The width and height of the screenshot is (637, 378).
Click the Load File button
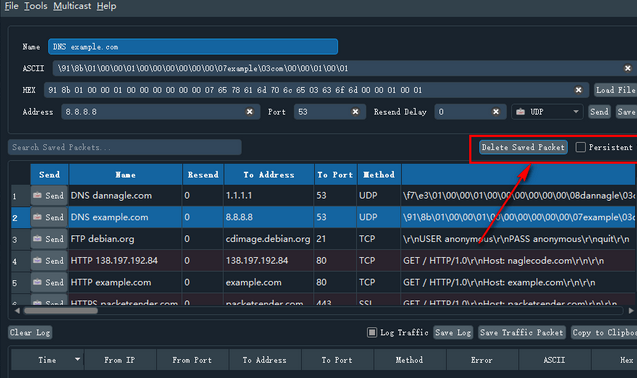615,90
